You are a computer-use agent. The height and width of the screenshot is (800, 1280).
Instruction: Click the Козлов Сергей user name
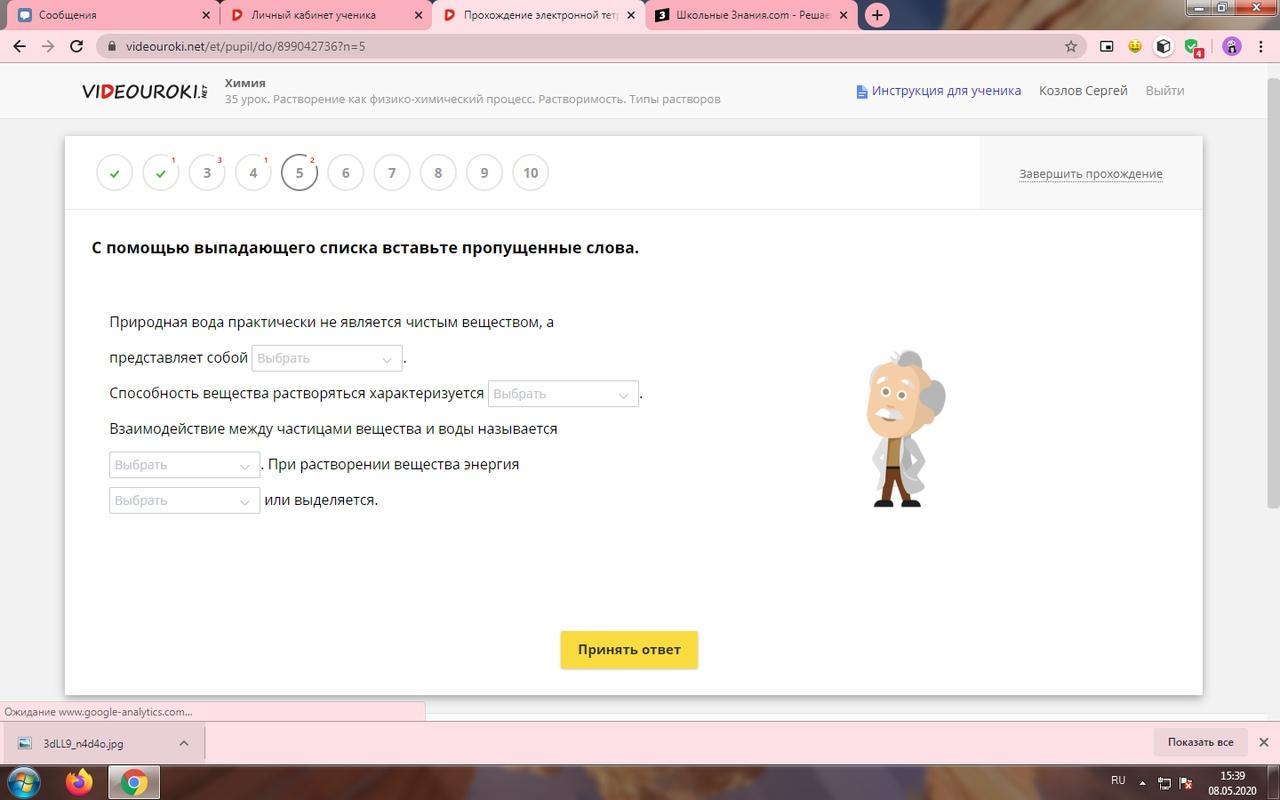click(1083, 91)
